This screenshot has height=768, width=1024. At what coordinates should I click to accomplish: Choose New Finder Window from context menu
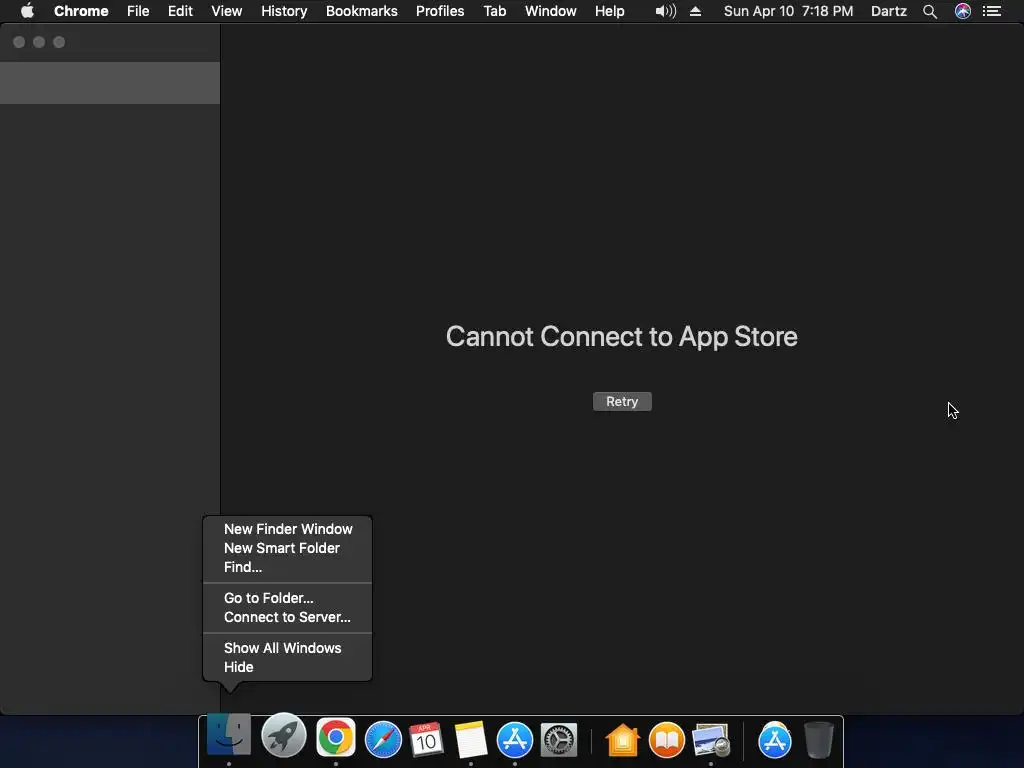(x=287, y=529)
